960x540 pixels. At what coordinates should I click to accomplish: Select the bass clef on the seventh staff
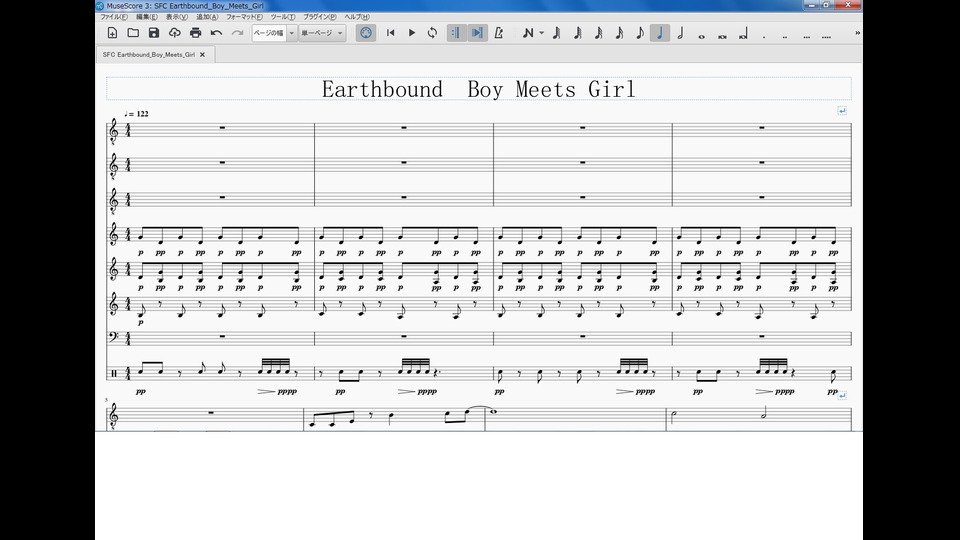[113, 336]
